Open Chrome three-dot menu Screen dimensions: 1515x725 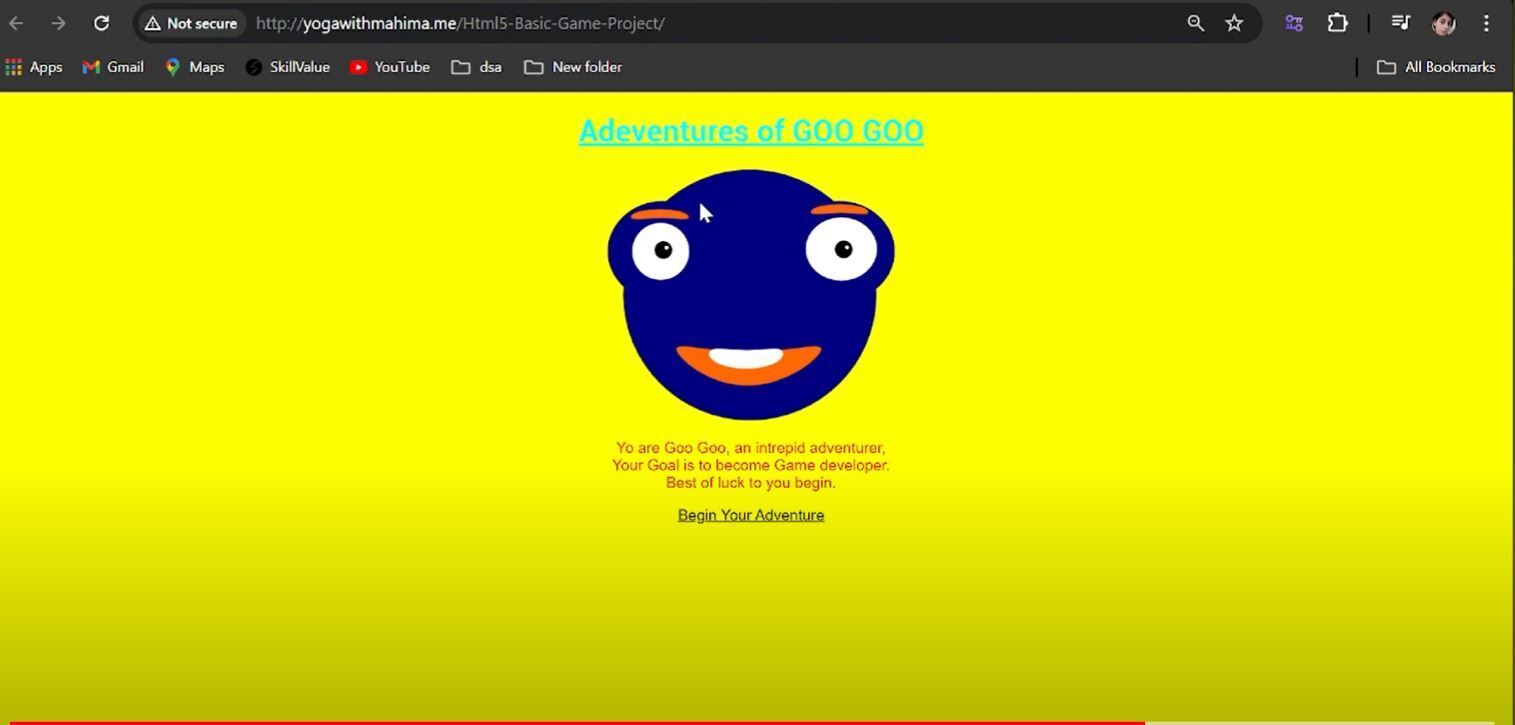pos(1486,23)
